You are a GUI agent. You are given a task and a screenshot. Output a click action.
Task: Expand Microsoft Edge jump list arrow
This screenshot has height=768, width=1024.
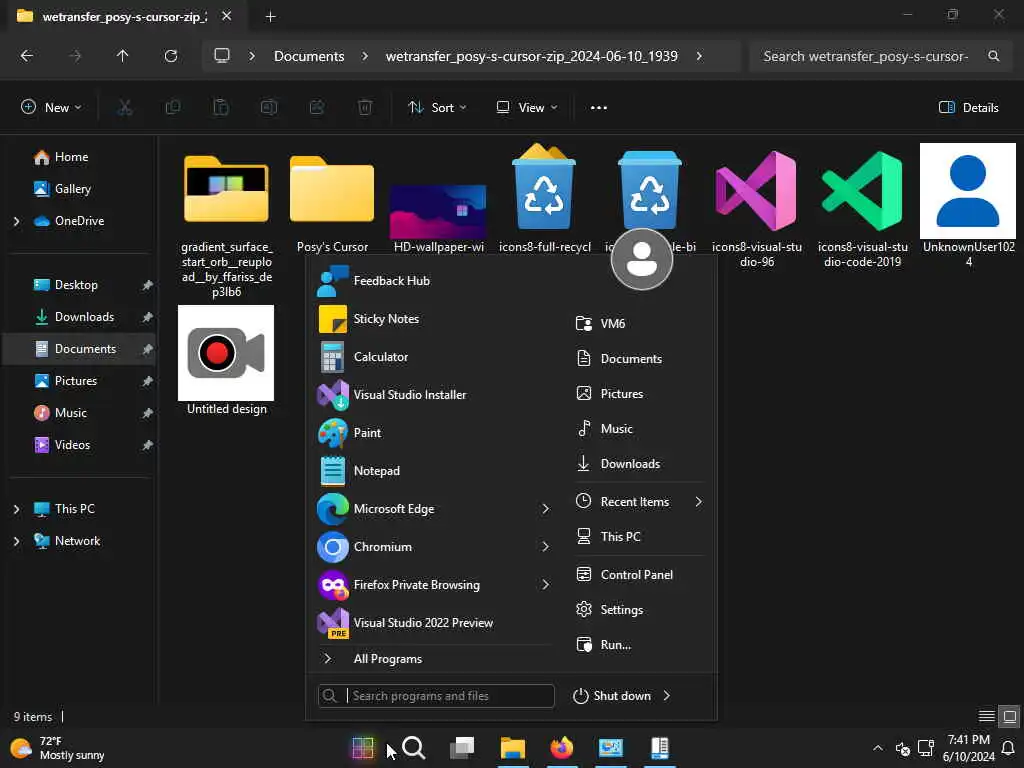tap(545, 509)
